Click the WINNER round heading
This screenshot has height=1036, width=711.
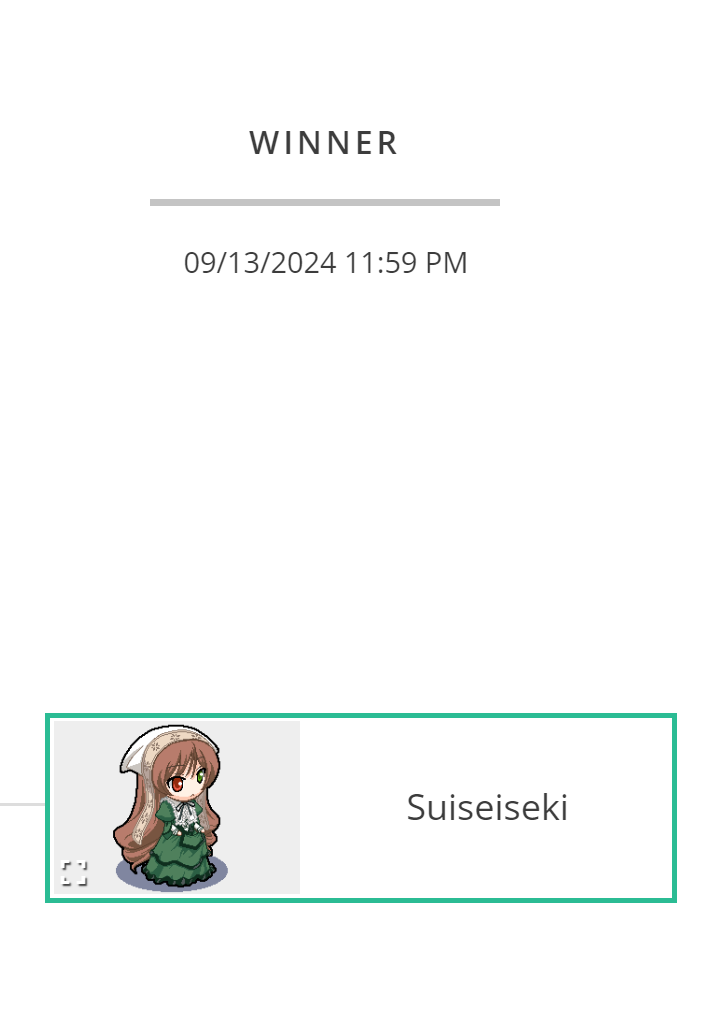pyautogui.click(x=324, y=143)
